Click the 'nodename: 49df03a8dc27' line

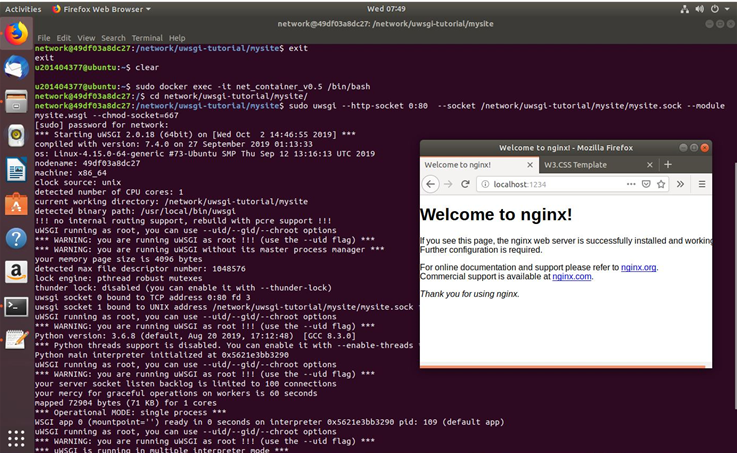[x=87, y=163]
